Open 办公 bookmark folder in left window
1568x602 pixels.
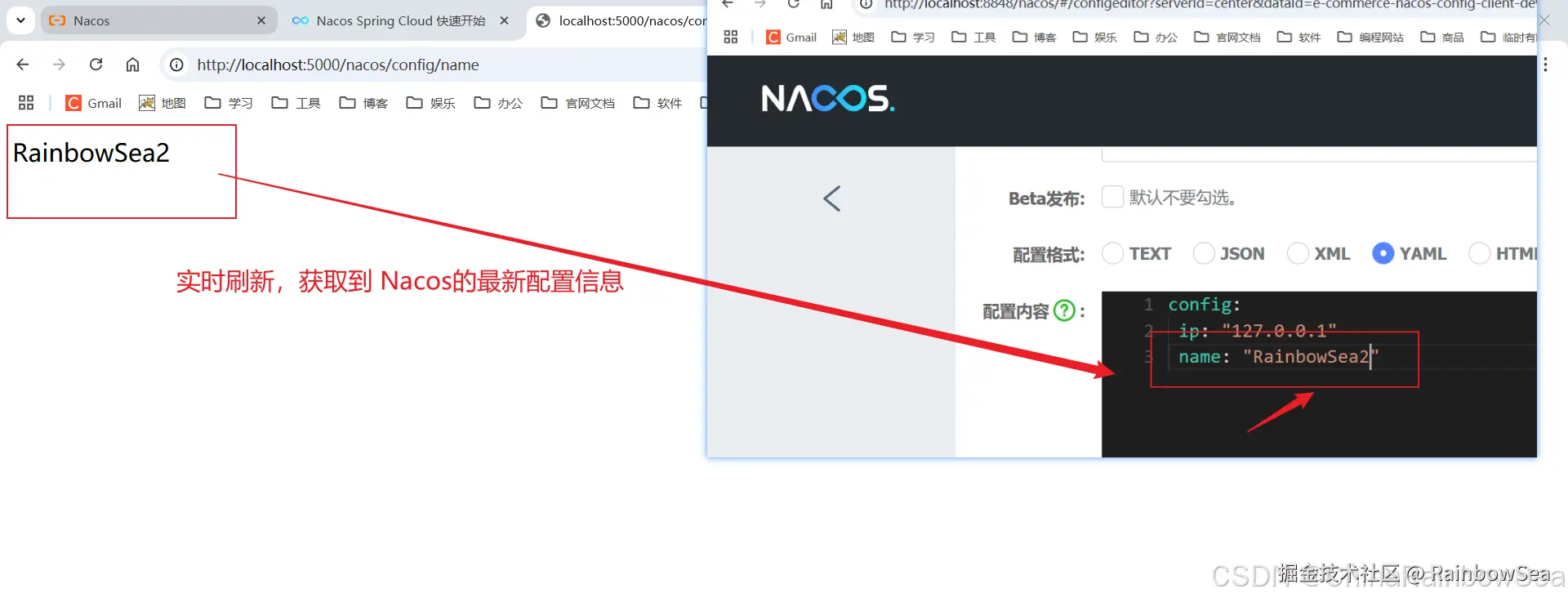(x=498, y=103)
